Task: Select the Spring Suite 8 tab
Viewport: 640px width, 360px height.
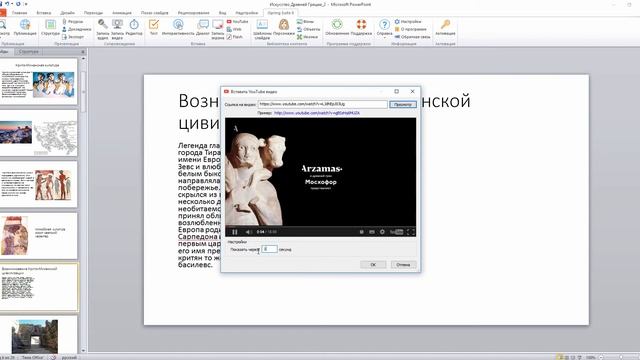Action: (x=280, y=13)
